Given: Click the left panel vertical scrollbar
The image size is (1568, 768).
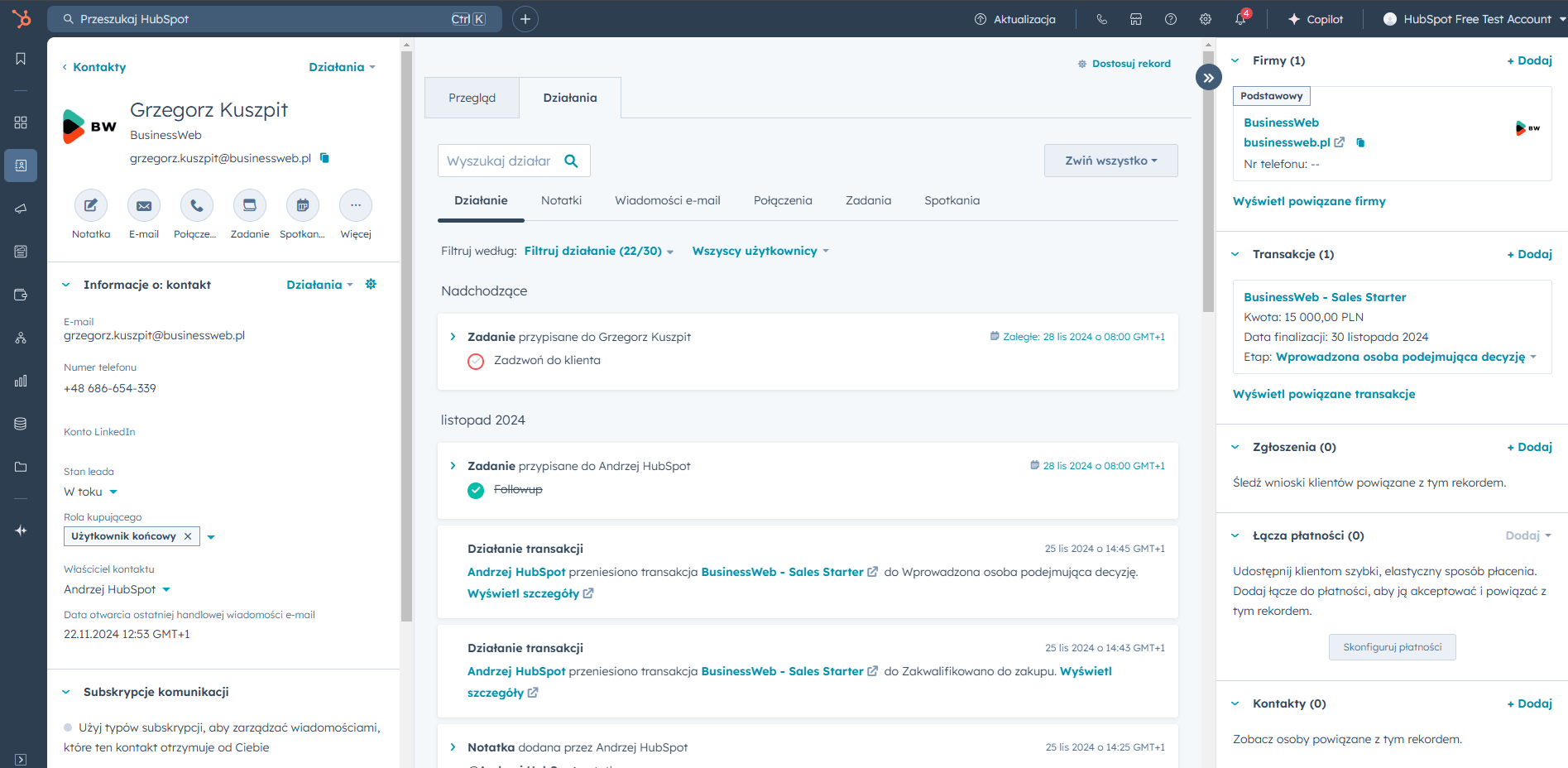Looking at the screenshot, I should pyautogui.click(x=406, y=336).
